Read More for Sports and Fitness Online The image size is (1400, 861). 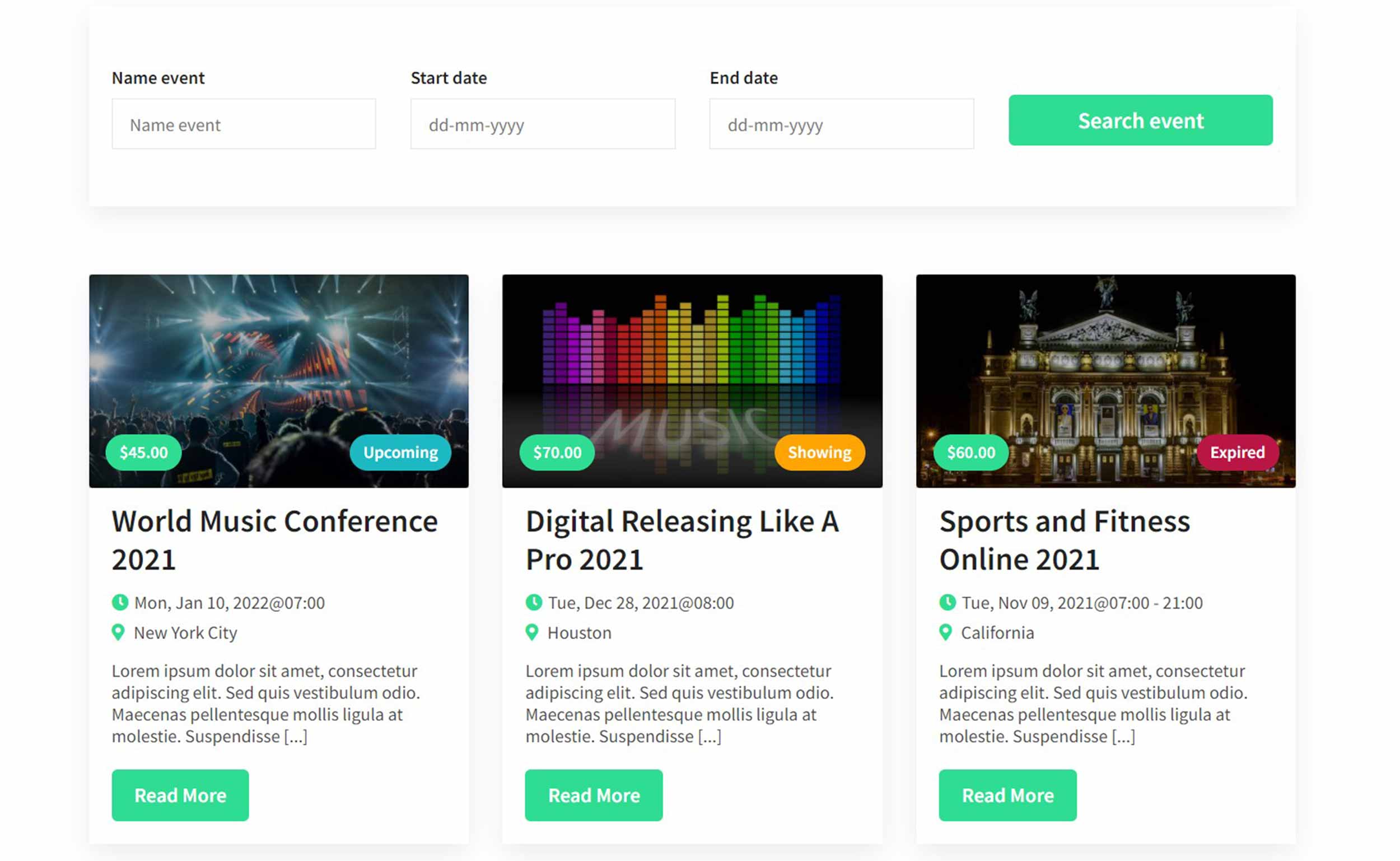point(1007,795)
